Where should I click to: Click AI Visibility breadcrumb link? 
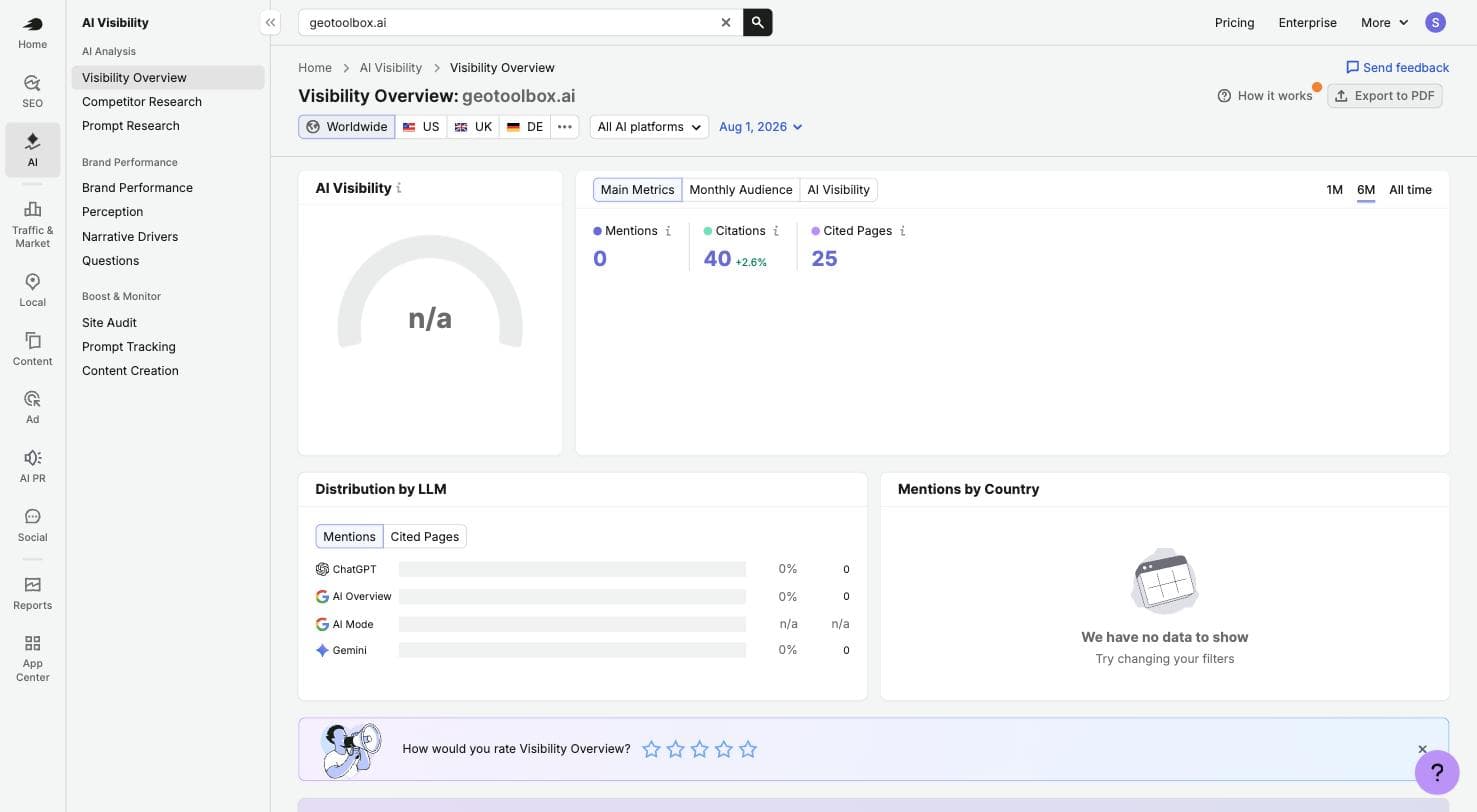(x=391, y=68)
